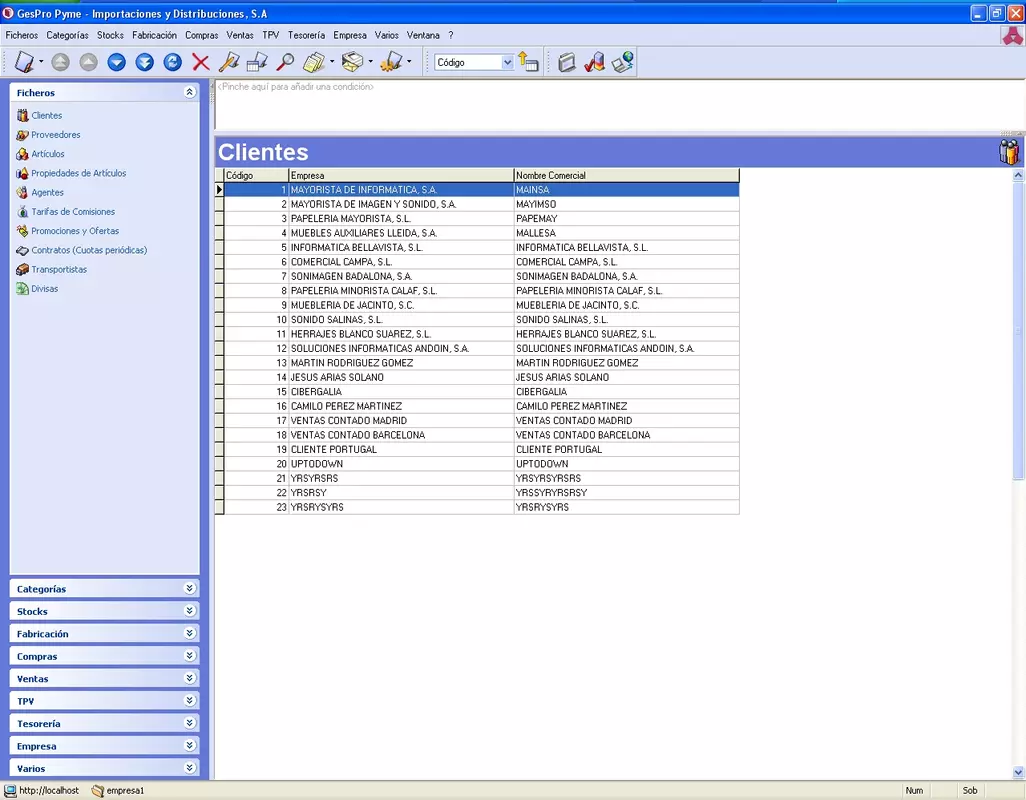Open the Fabricación menu

click(x=154, y=35)
